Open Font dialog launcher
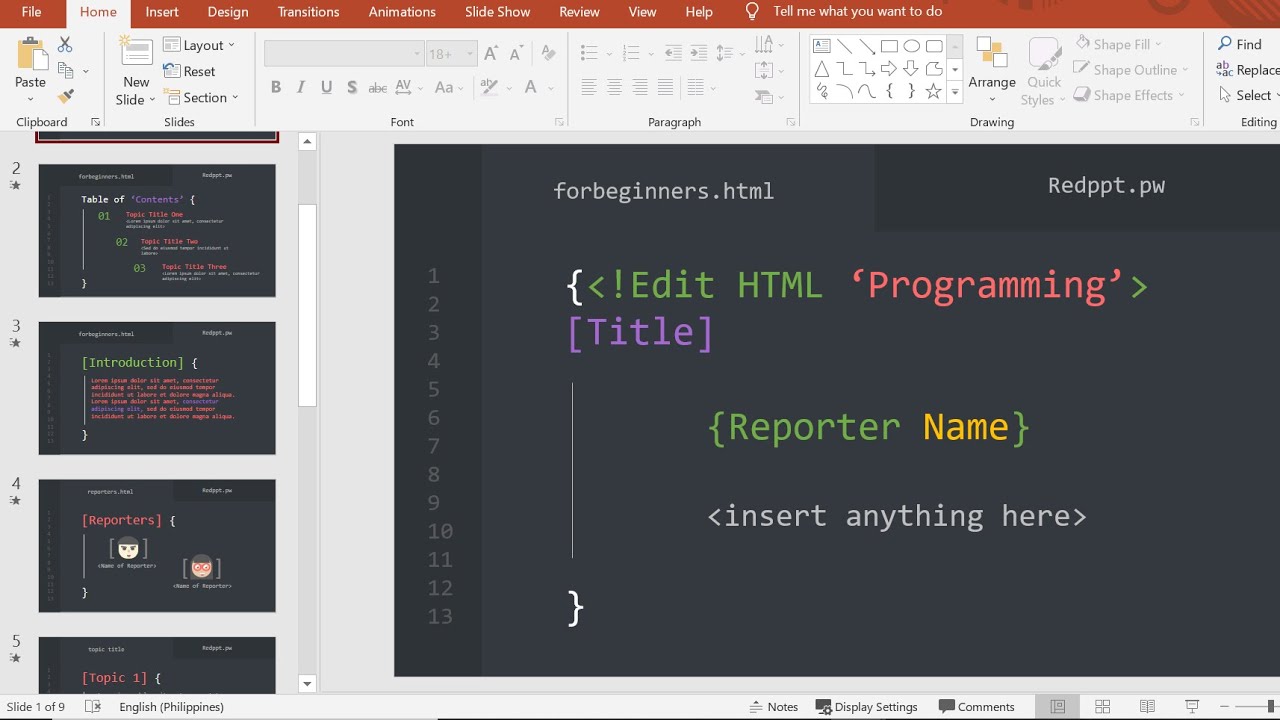The image size is (1280, 720). click(559, 122)
